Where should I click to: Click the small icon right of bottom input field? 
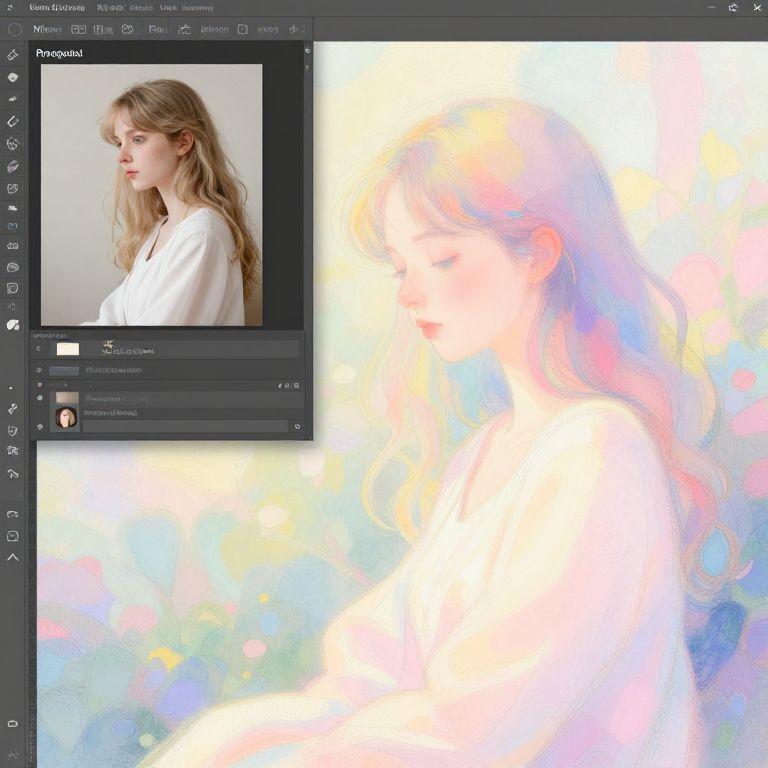coord(297,427)
